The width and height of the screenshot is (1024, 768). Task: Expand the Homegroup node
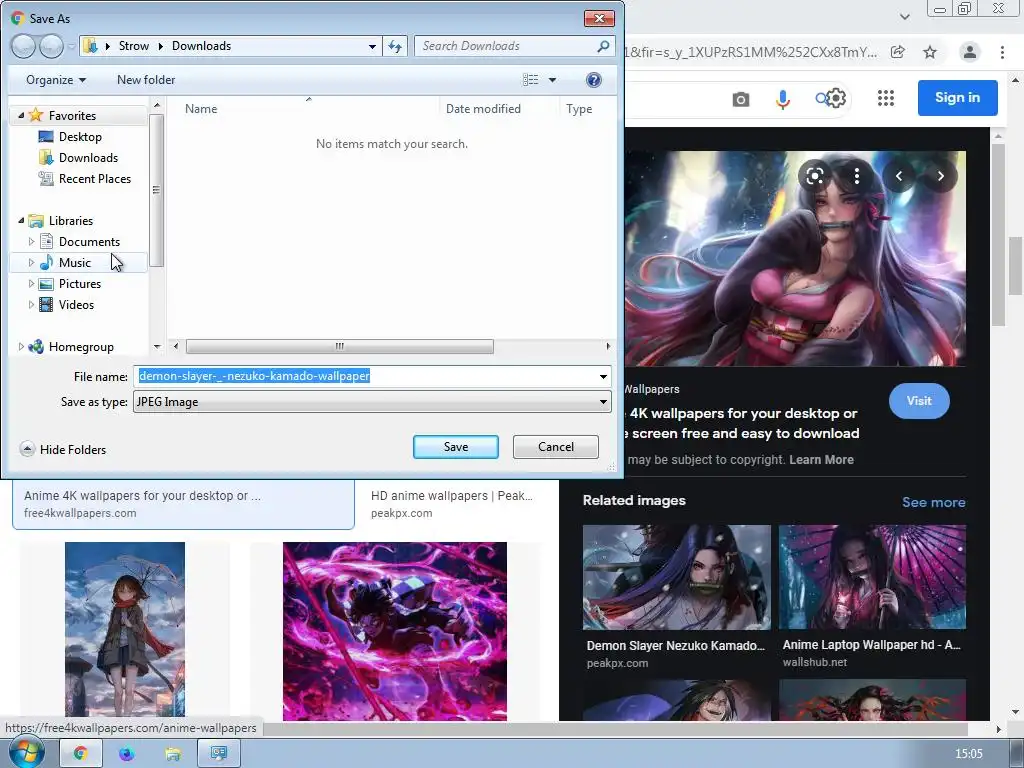coord(21,347)
